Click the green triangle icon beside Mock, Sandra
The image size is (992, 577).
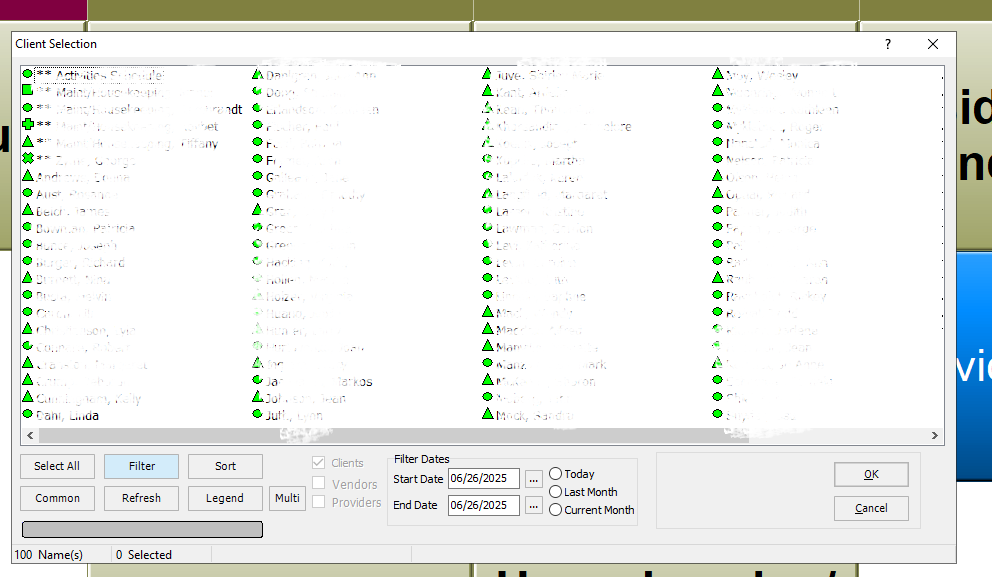click(487, 414)
